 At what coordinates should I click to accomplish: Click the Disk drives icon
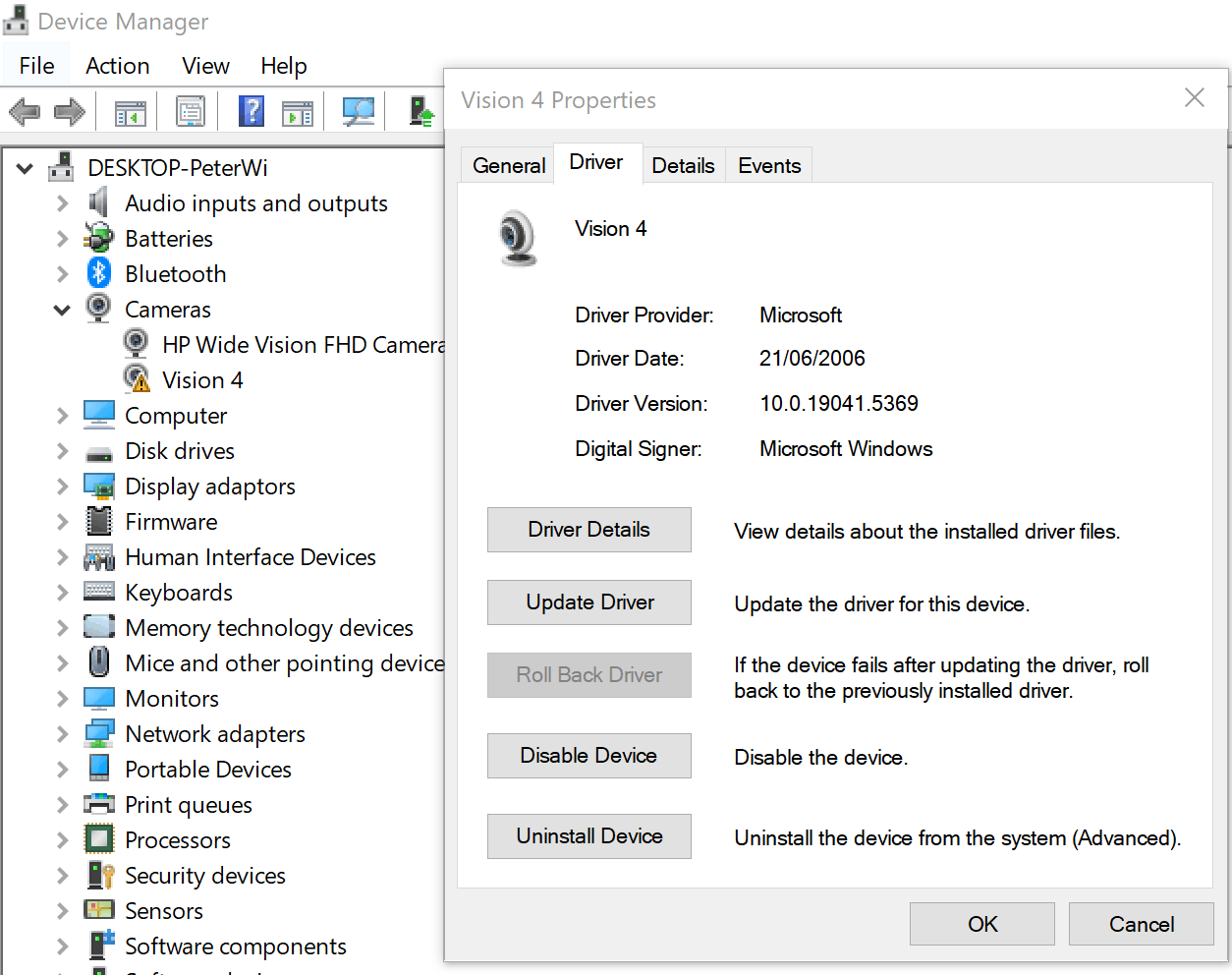pos(98,454)
